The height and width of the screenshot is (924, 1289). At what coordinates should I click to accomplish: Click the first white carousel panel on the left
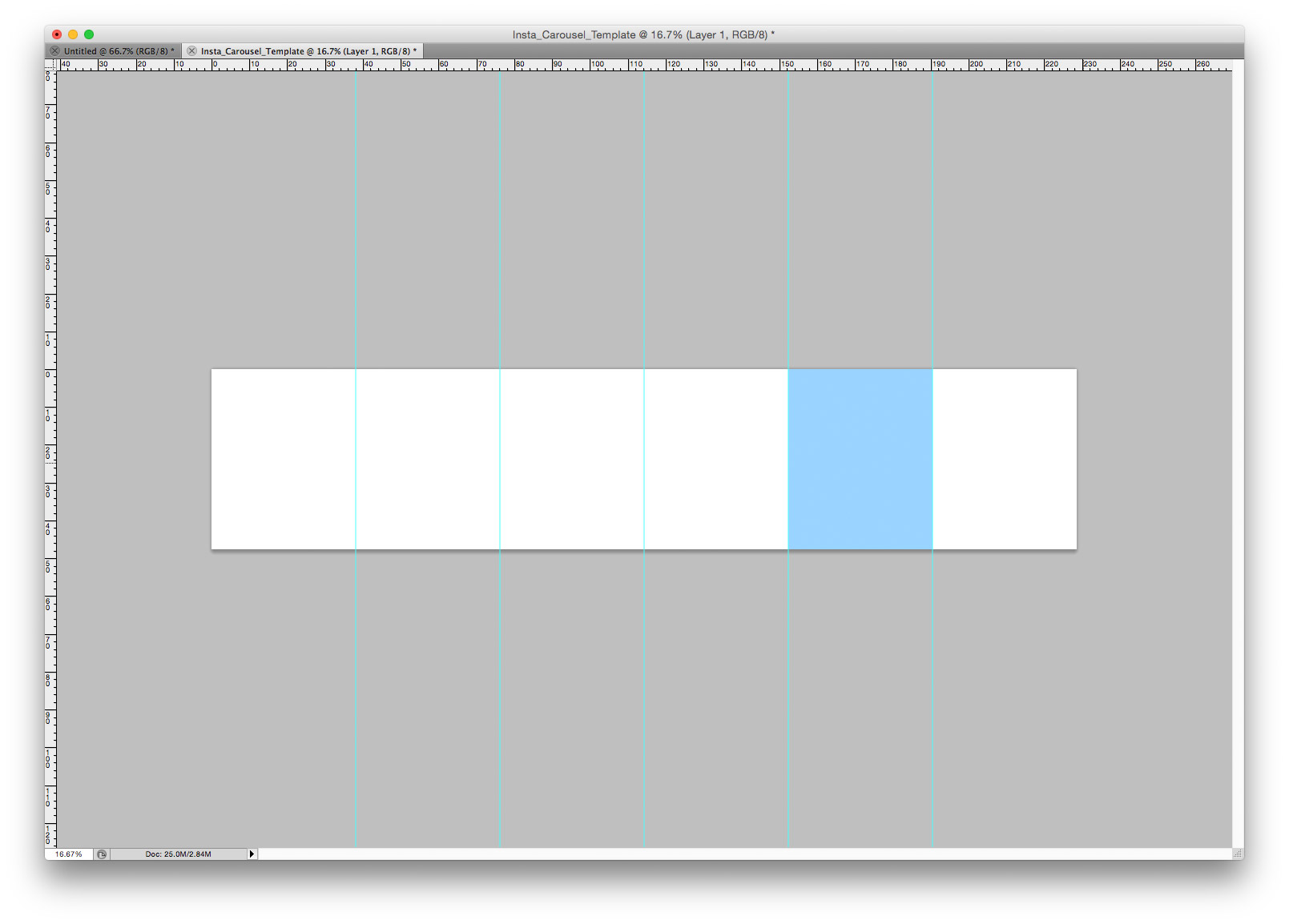[x=283, y=459]
